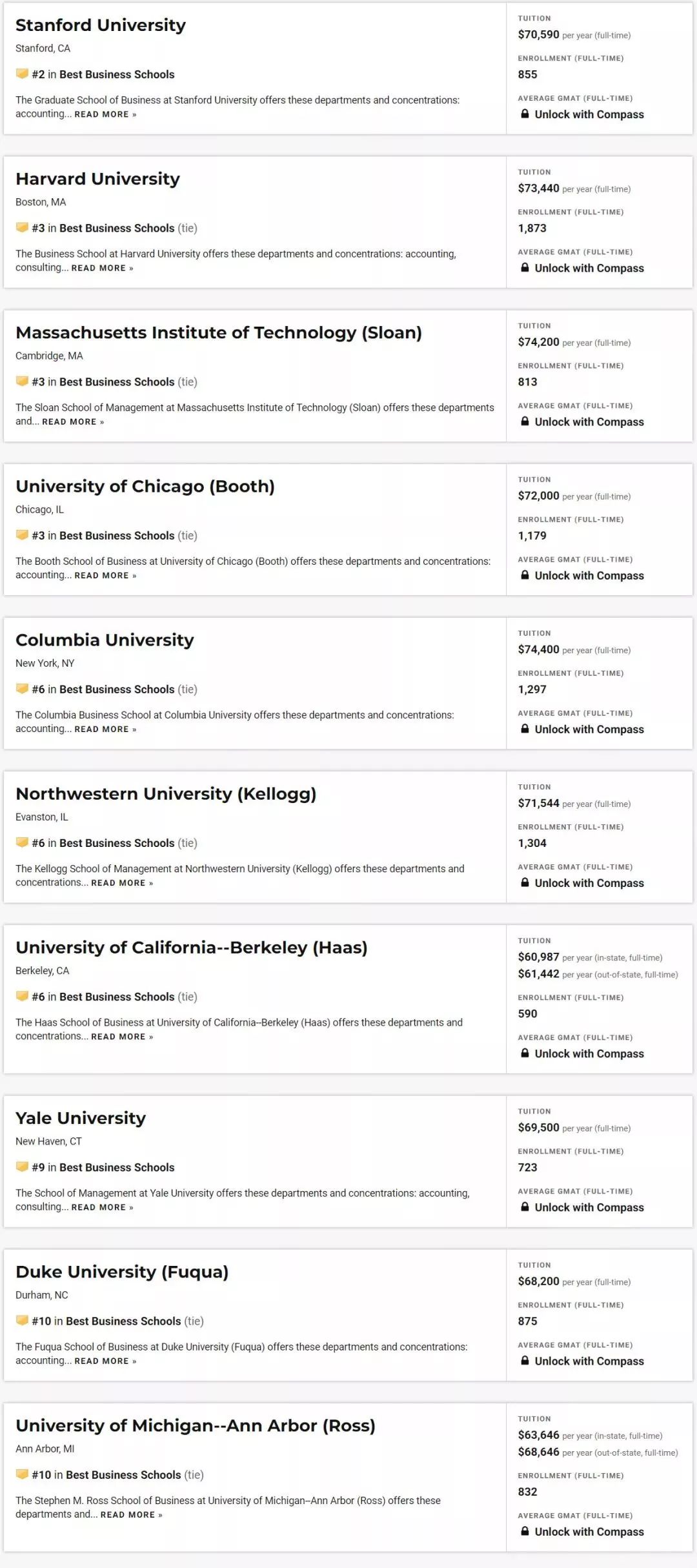697x1568 pixels.
Task: Open Best Business Schools ranking link under Yale
Action: (x=117, y=1167)
